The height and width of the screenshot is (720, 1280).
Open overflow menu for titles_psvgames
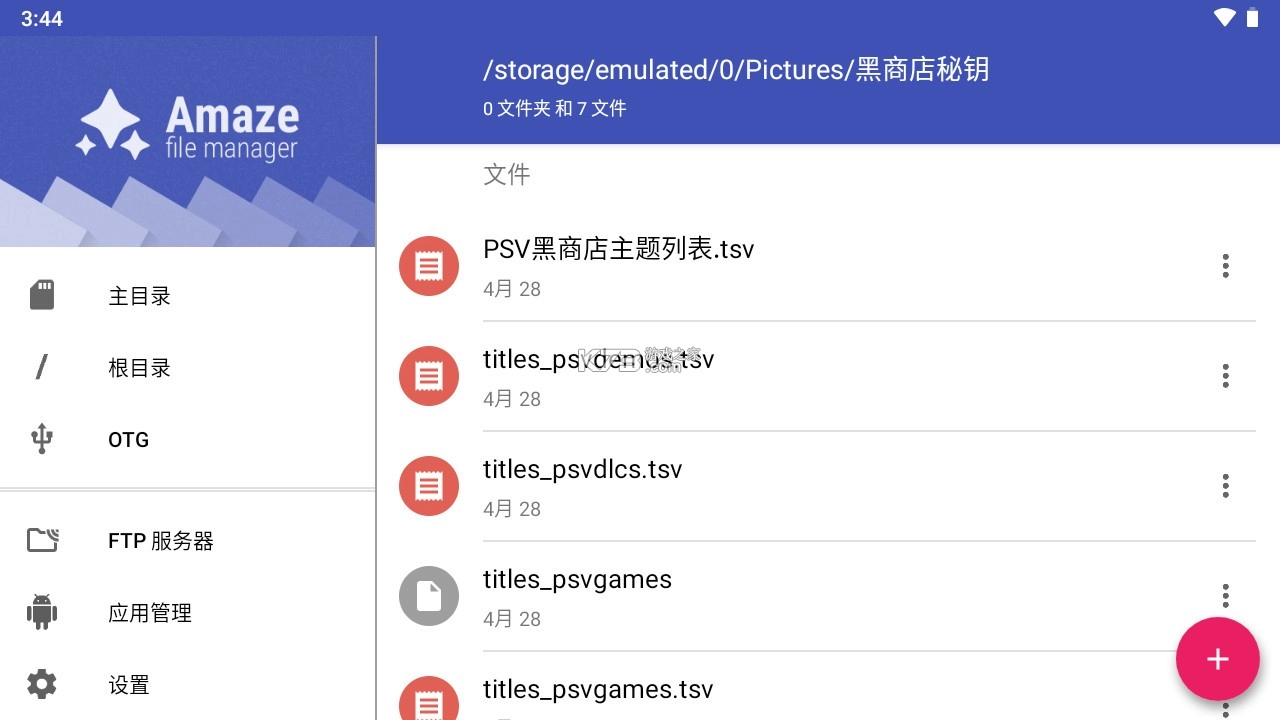1225,596
